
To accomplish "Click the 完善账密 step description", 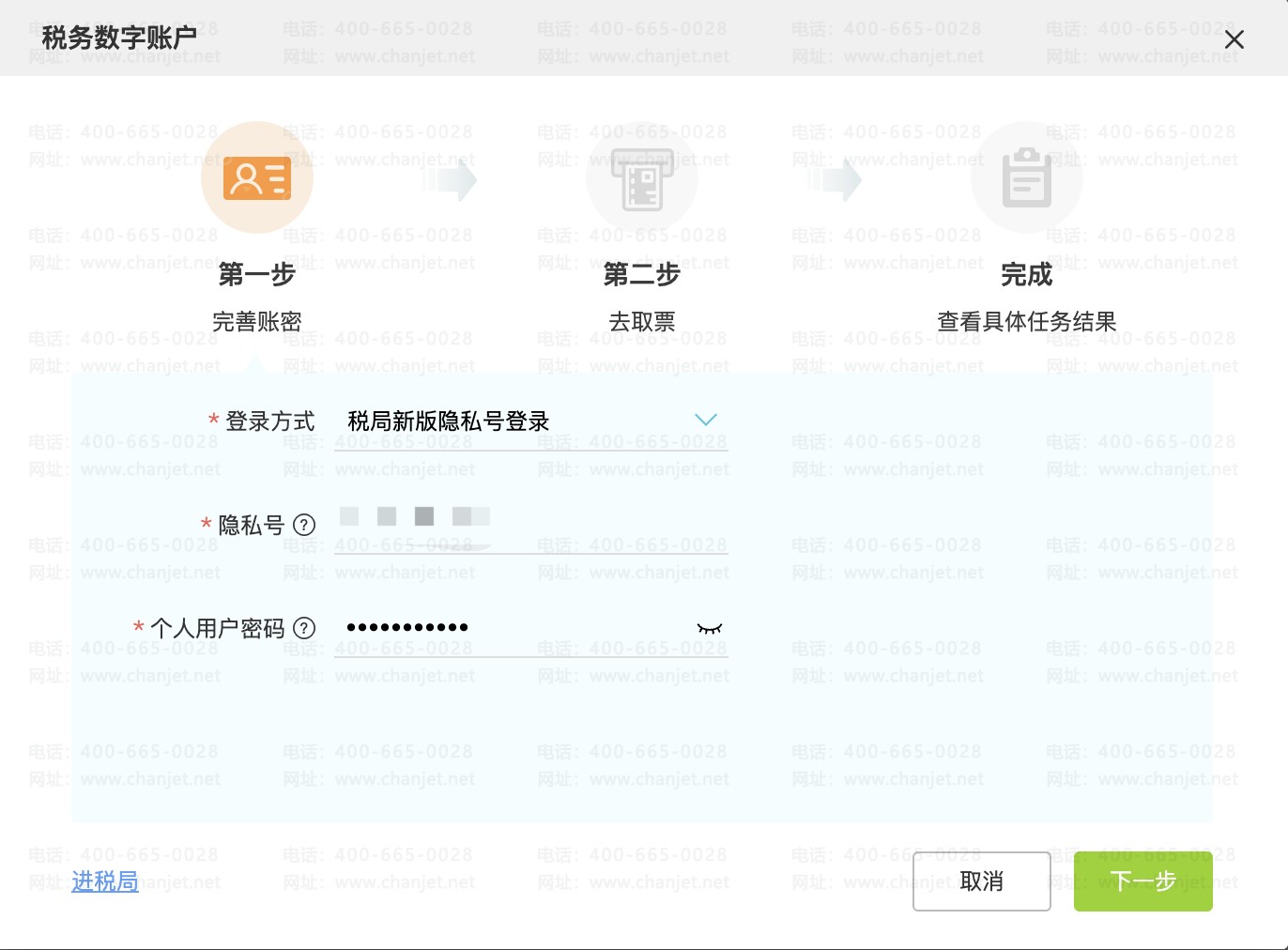I will 257,322.
